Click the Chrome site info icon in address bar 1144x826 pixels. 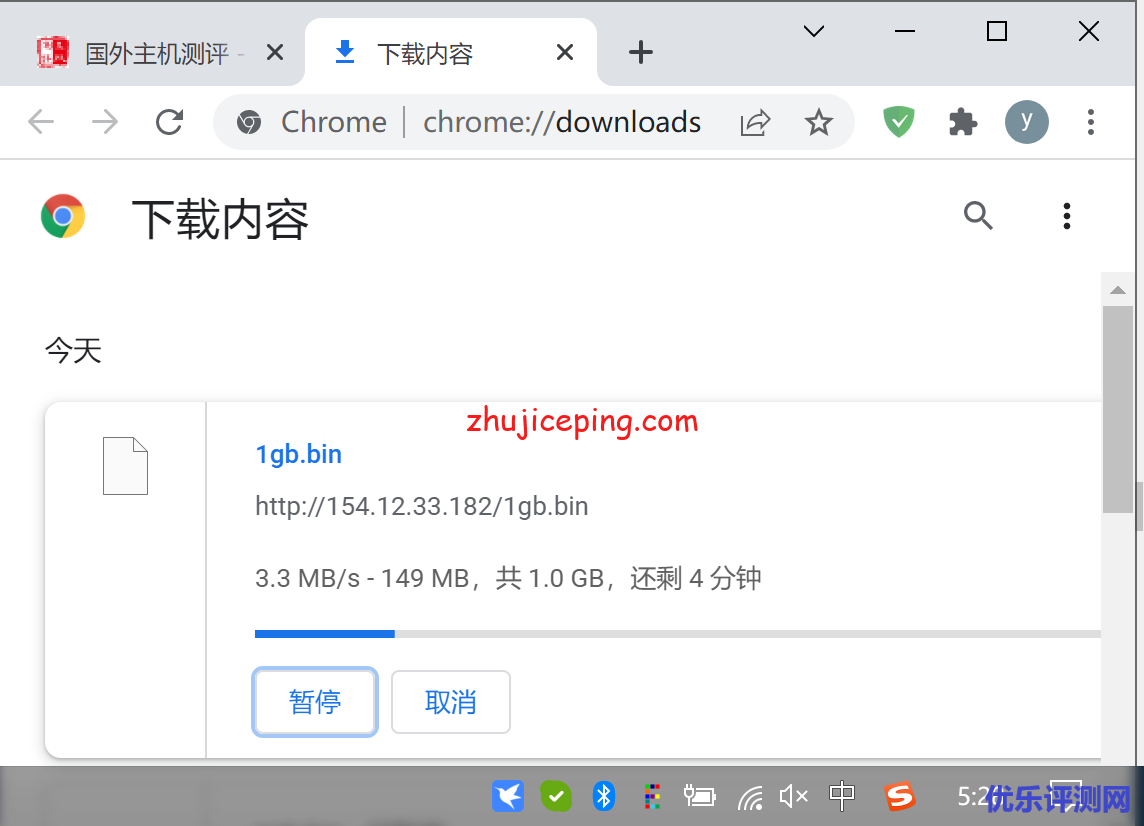pos(249,123)
